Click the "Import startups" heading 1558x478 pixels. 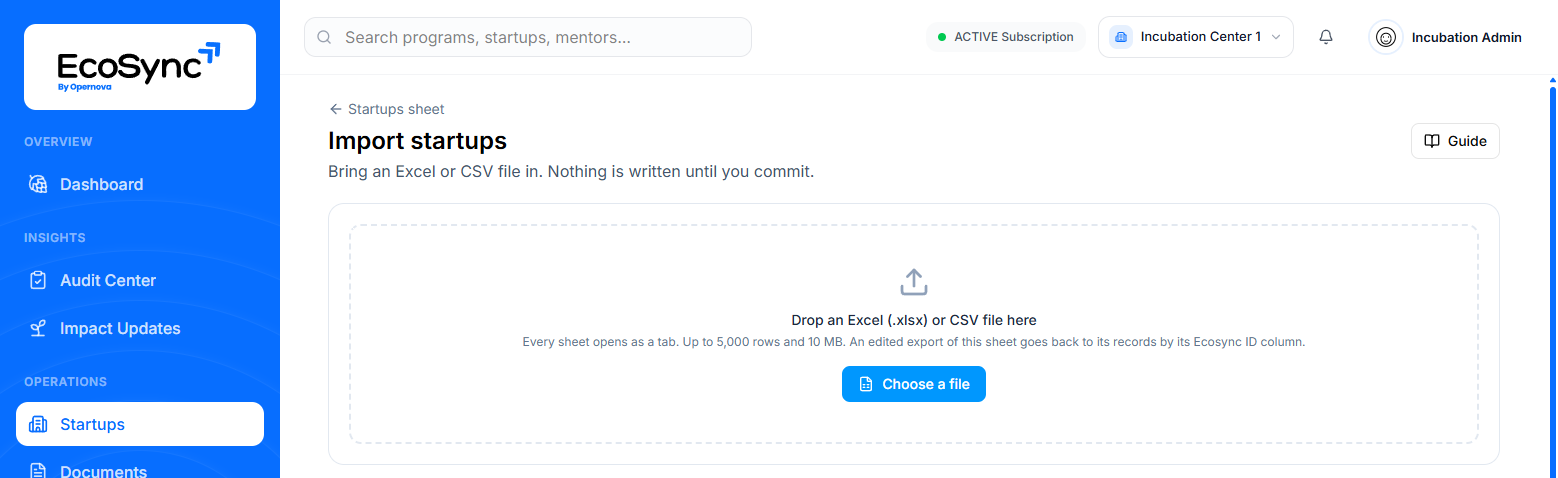click(417, 140)
